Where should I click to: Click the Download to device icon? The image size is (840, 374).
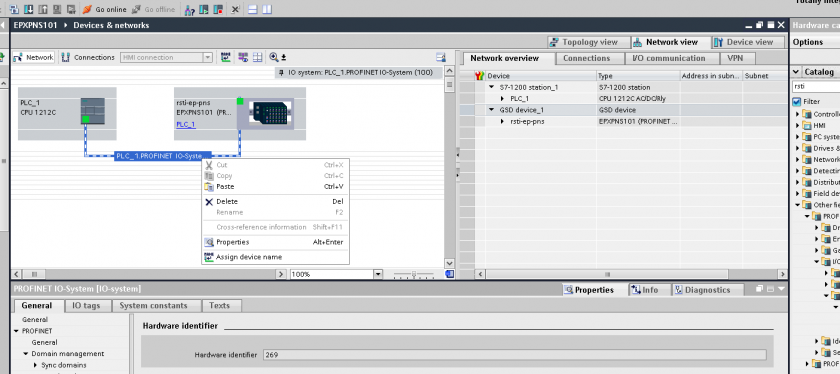coord(28,10)
